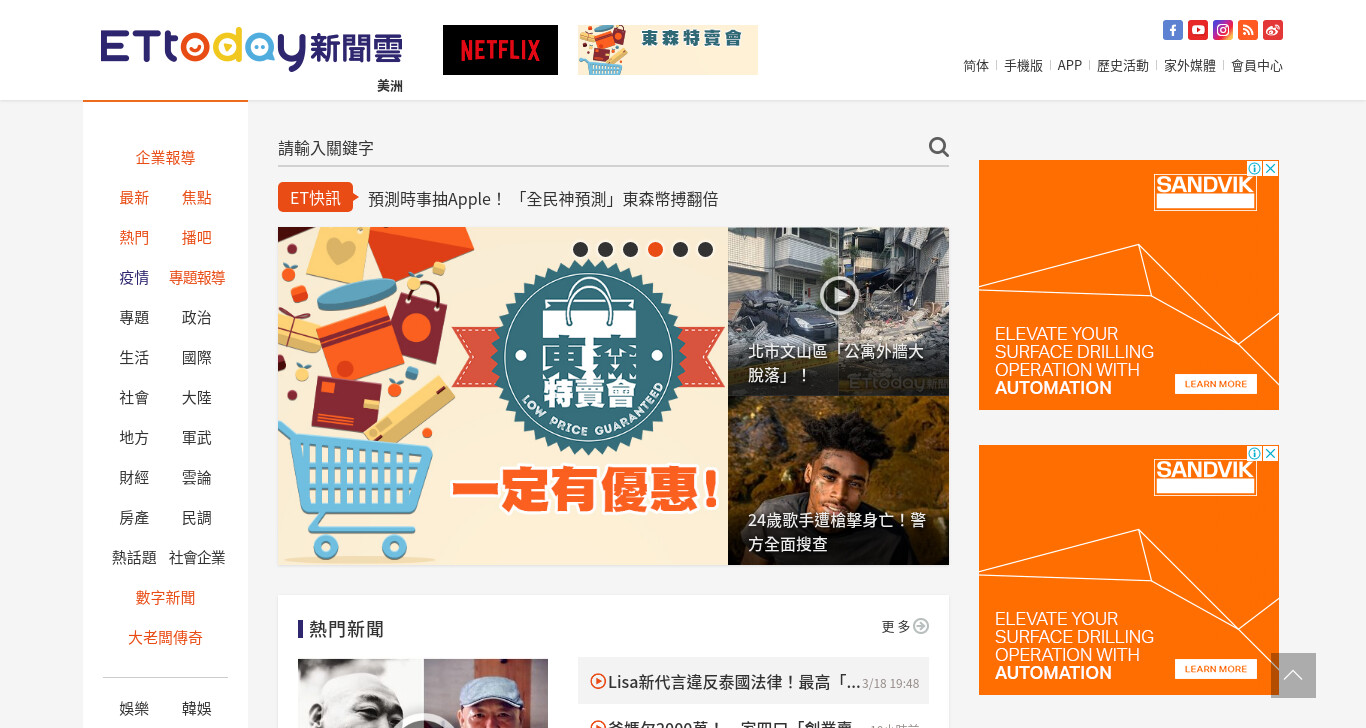Open the lower ad's info icon

[1256, 453]
